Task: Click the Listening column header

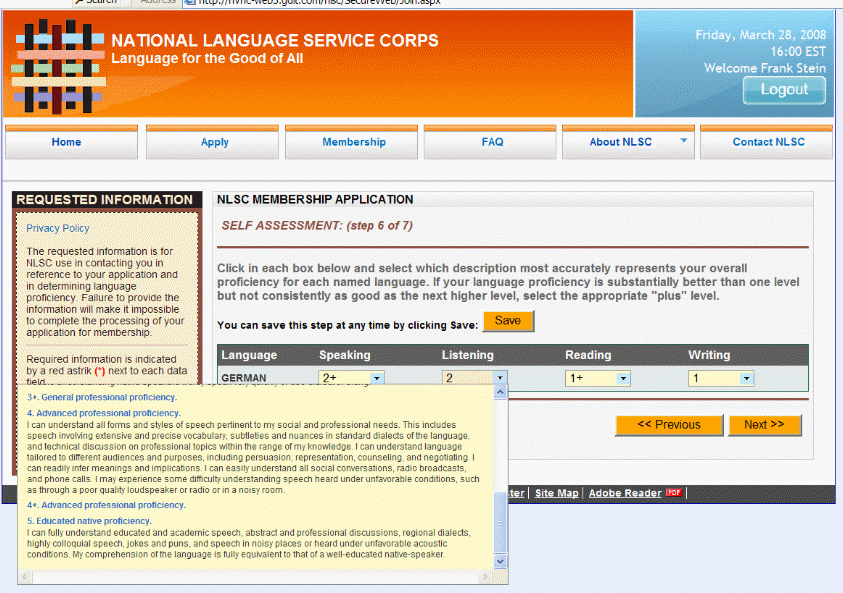Action: (x=468, y=355)
